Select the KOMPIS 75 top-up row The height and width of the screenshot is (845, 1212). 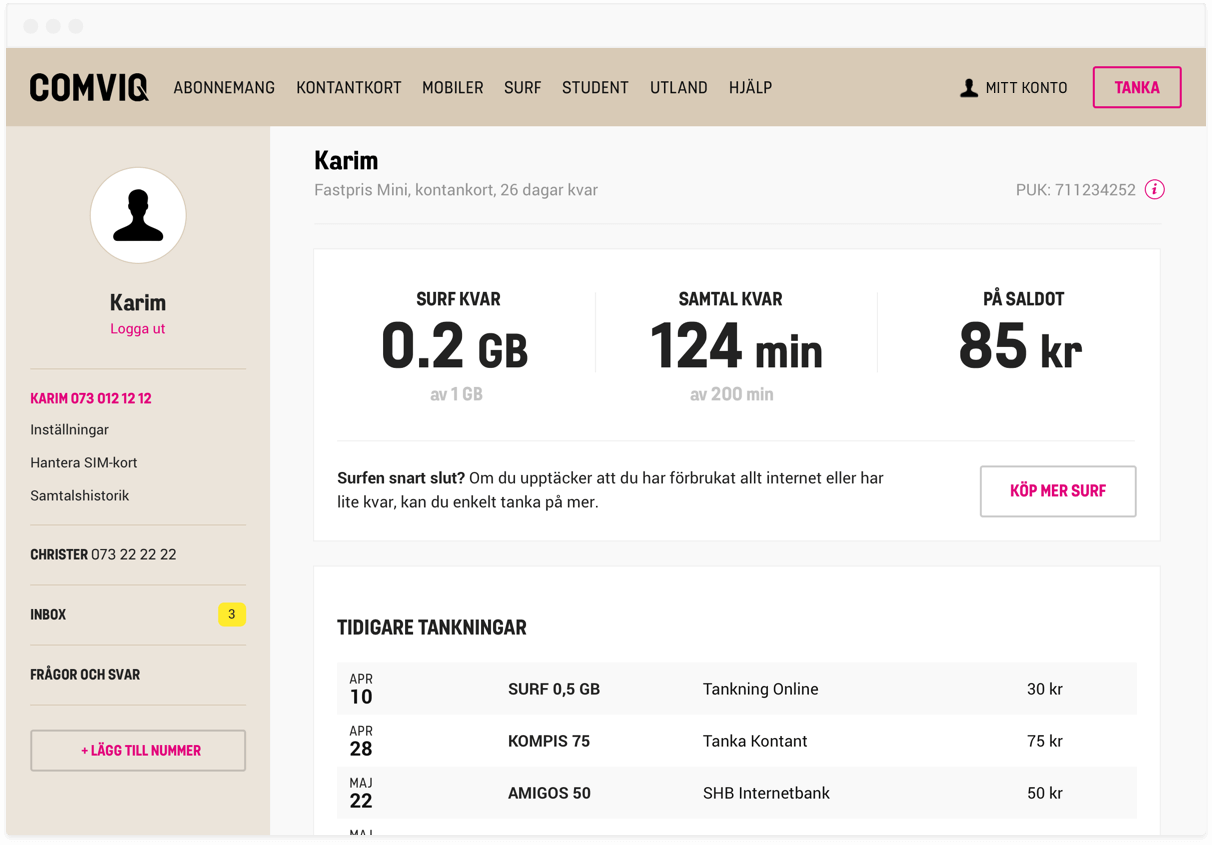coord(737,741)
